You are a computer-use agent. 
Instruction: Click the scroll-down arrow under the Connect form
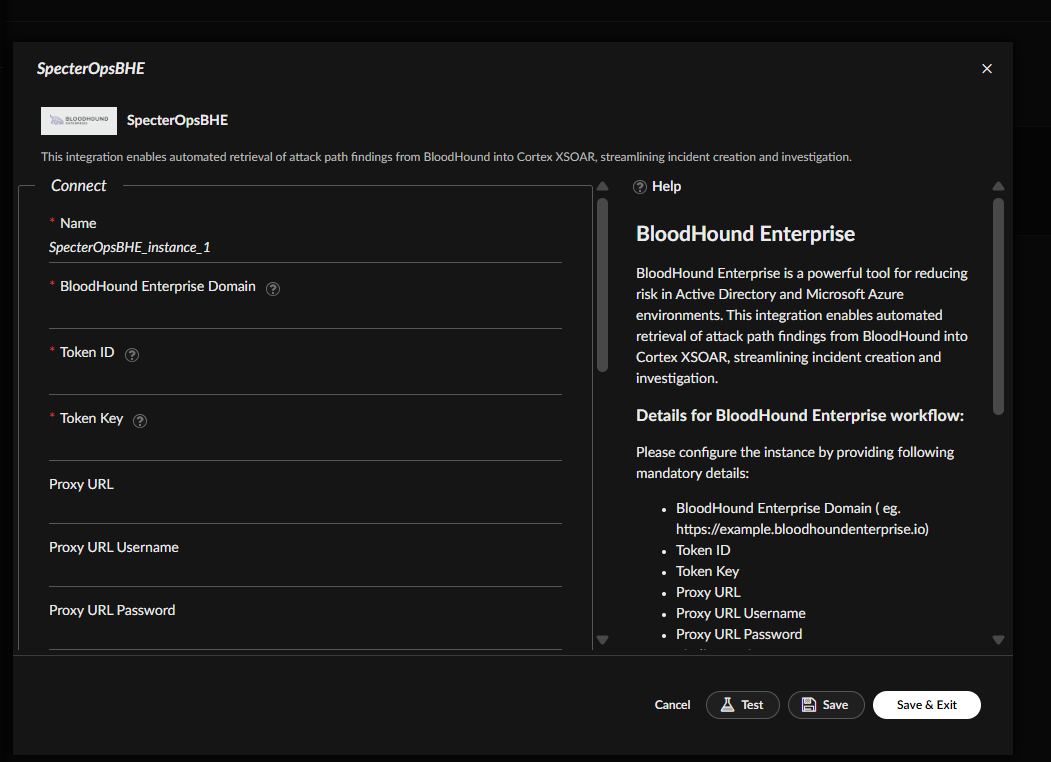coord(602,641)
